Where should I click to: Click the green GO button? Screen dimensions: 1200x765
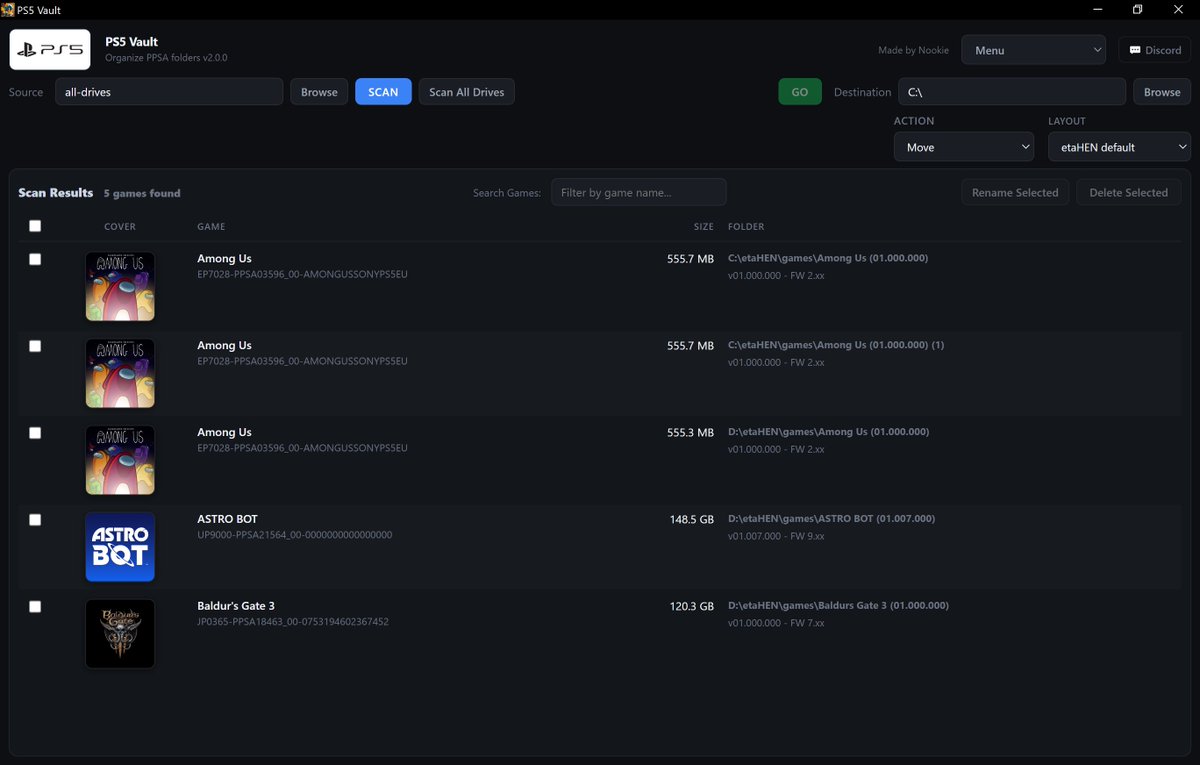800,92
